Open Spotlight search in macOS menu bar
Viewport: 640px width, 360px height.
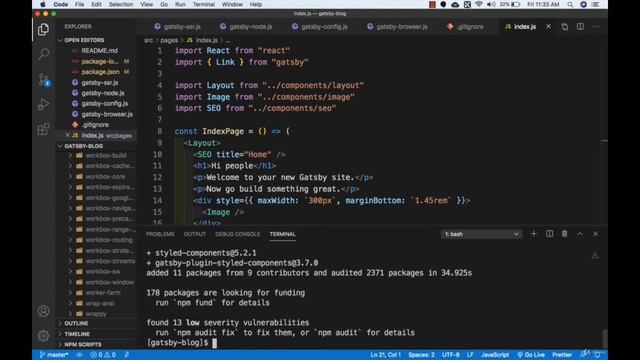(570, 4)
